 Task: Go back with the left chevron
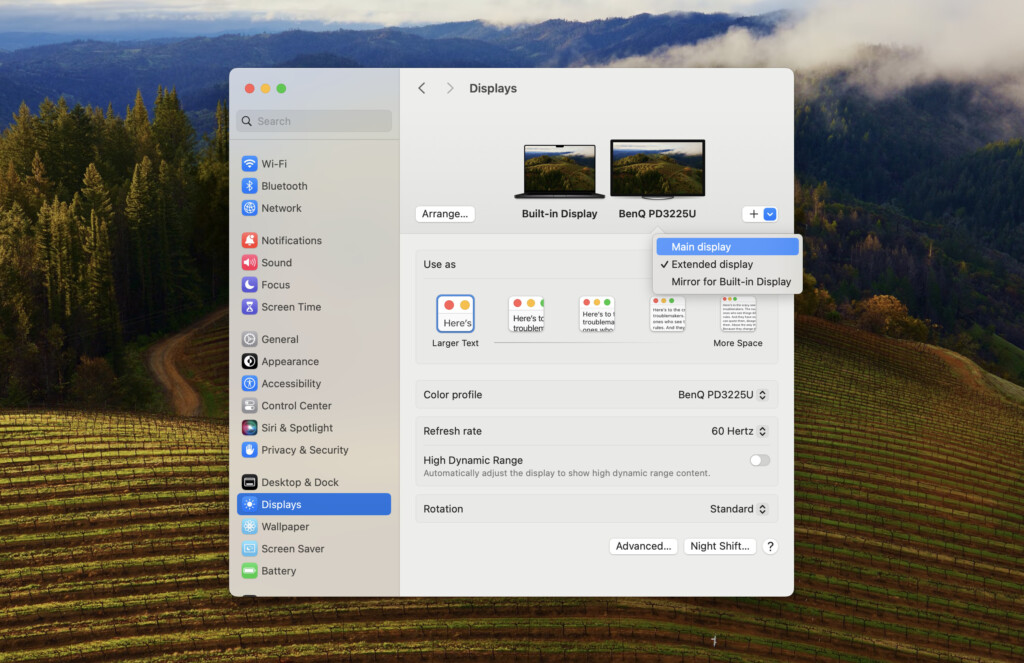tap(422, 88)
